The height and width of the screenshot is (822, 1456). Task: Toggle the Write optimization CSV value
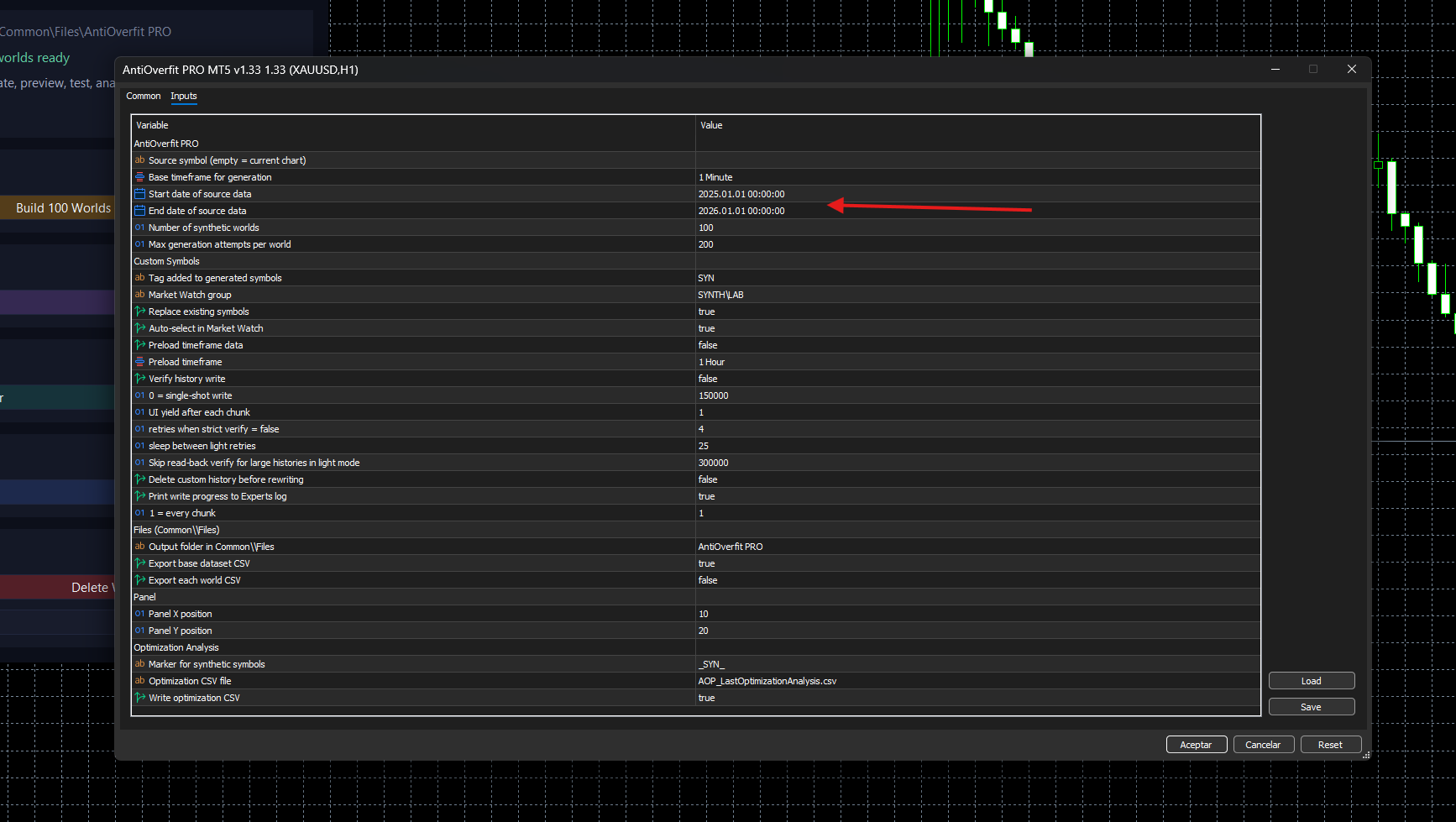pyautogui.click(x=977, y=698)
